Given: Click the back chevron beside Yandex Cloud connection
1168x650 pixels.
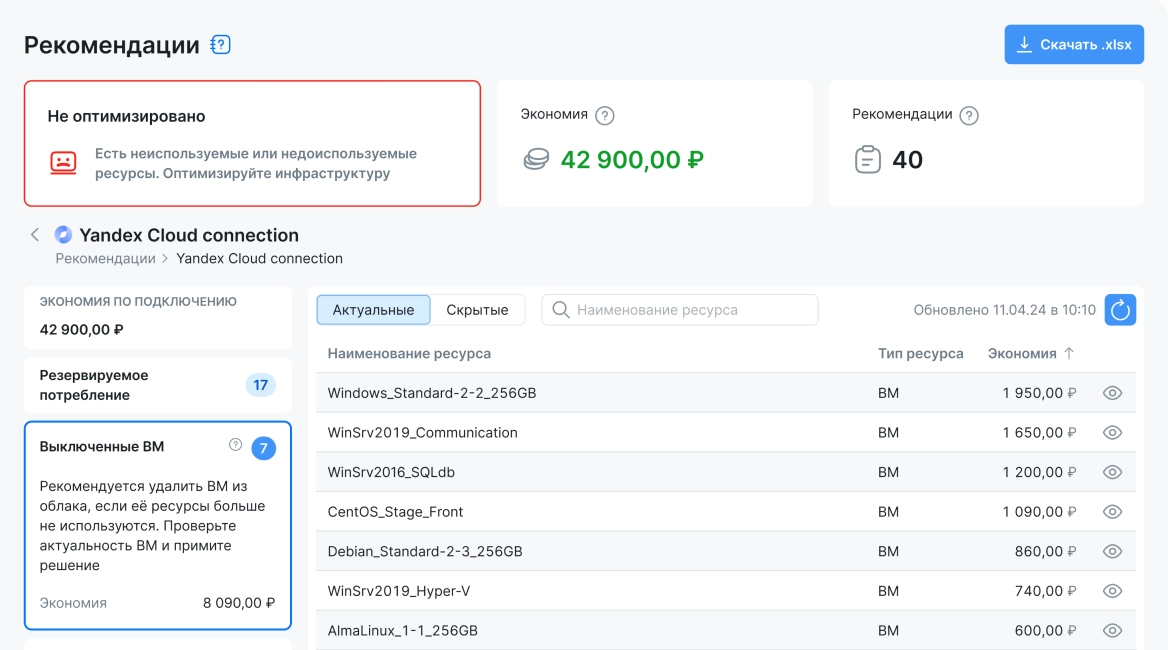Looking at the screenshot, I should pyautogui.click(x=34, y=235).
